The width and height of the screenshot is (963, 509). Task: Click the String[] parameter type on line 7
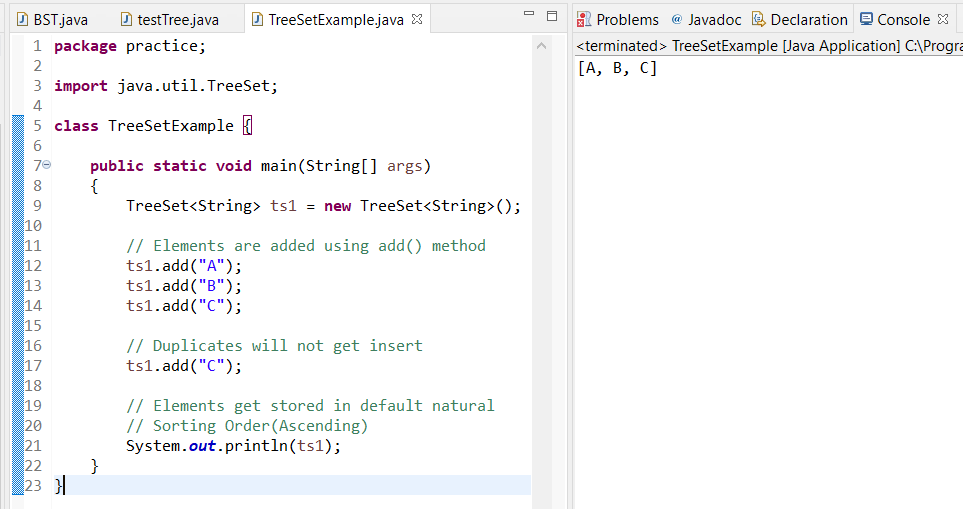click(x=341, y=166)
